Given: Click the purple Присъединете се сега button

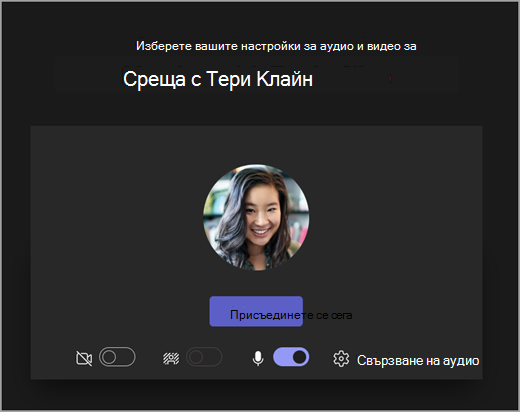Looking at the screenshot, I should [256, 311].
